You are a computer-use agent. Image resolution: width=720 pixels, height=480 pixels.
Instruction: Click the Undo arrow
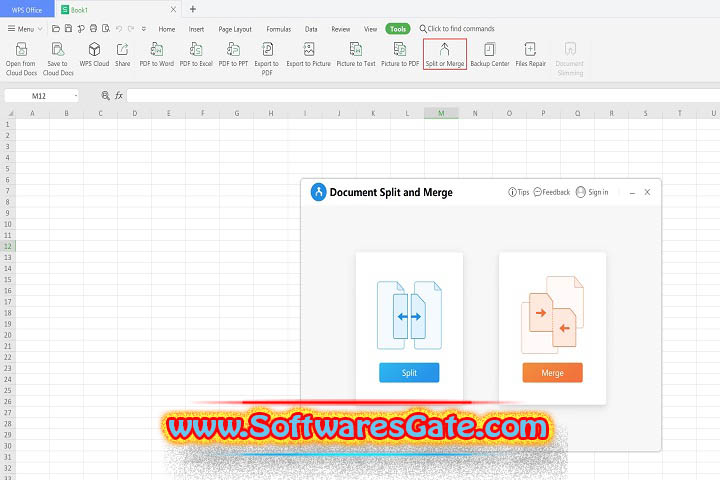click(x=119, y=28)
